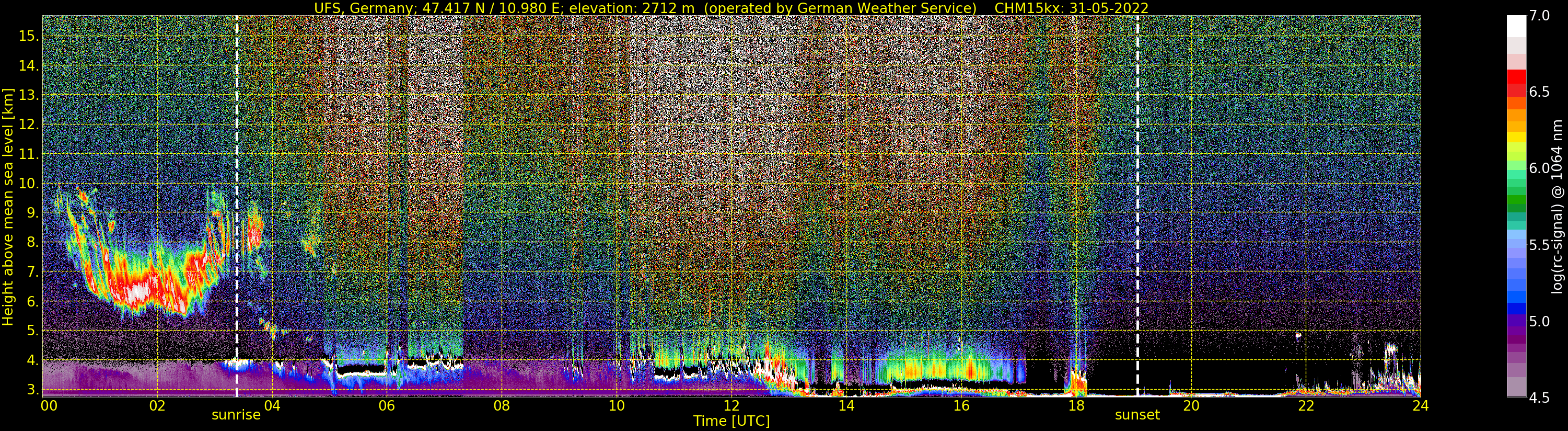Screen dimensions: 1568x431
Task: Pick the white swatch at the colorbar top
Action: pyautogui.click(x=1516, y=26)
